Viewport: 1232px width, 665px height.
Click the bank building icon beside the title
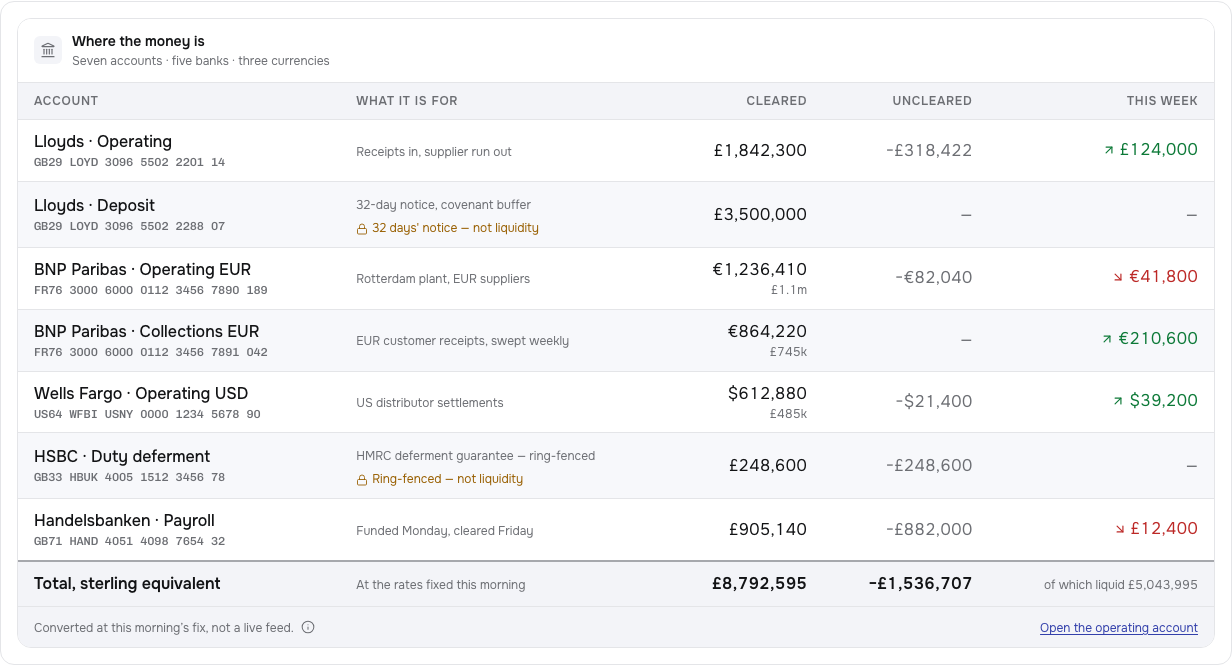pos(48,50)
